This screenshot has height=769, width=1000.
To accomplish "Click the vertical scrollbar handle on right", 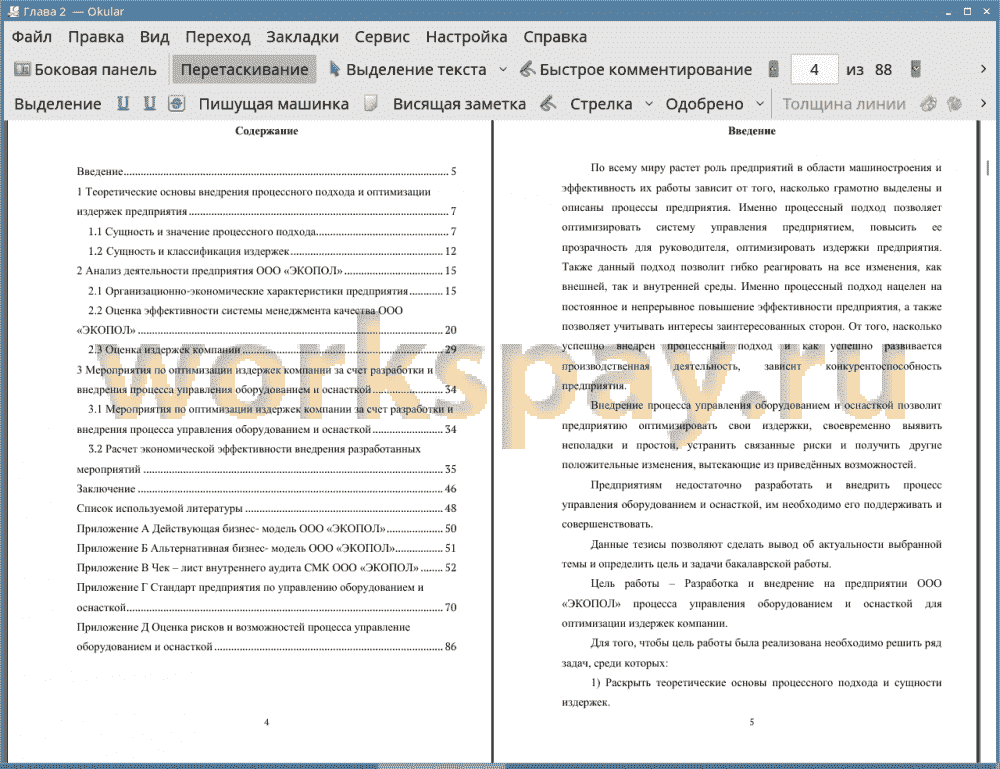I will 987,167.
